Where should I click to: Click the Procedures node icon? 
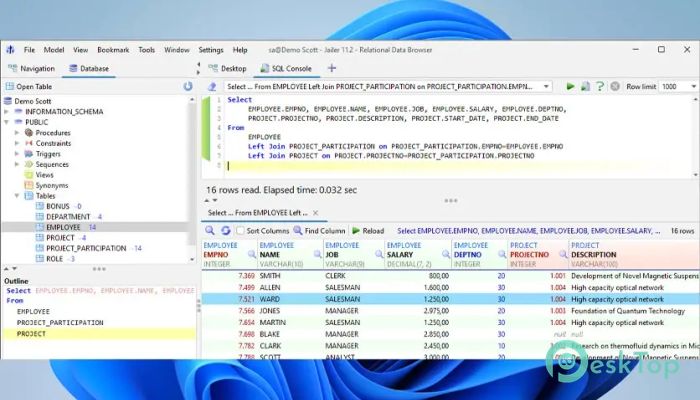point(29,133)
